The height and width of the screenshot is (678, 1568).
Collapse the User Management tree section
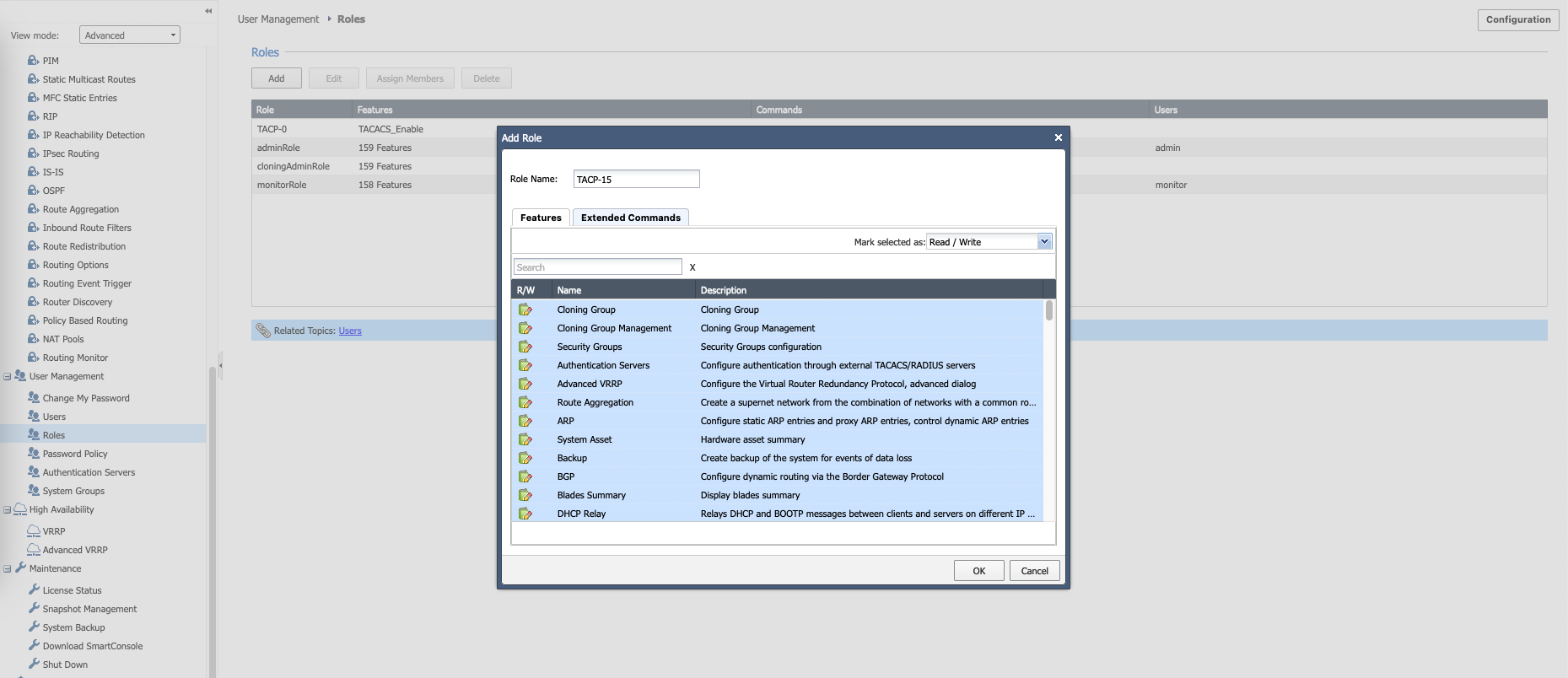(x=8, y=376)
